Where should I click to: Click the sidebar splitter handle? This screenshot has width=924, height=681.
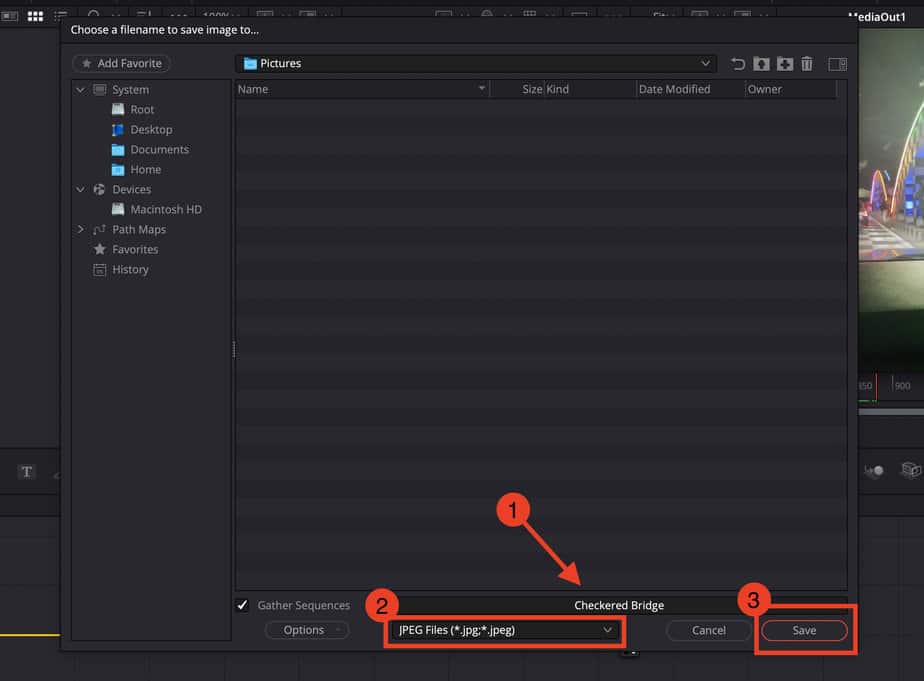(234, 349)
